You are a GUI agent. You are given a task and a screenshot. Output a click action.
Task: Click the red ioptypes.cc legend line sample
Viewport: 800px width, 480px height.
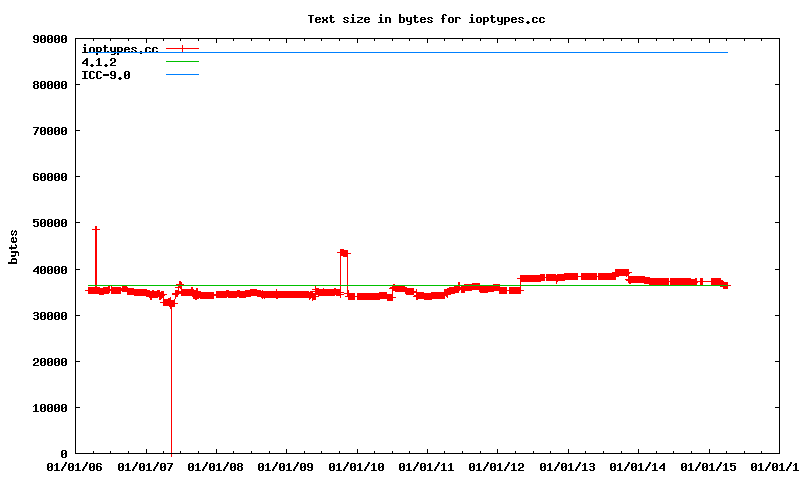(183, 49)
